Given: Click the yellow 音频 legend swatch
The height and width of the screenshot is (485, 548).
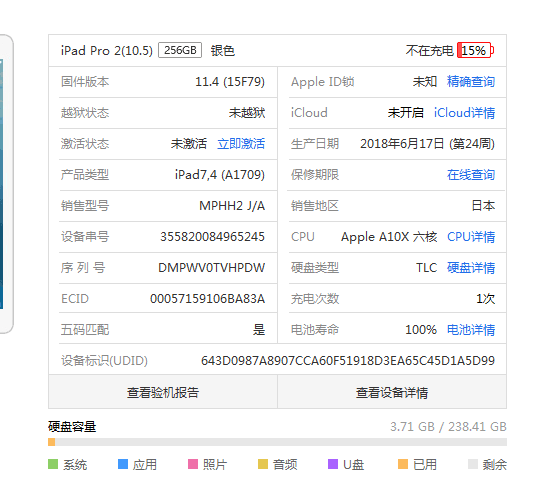Looking at the screenshot, I should tap(263, 464).
